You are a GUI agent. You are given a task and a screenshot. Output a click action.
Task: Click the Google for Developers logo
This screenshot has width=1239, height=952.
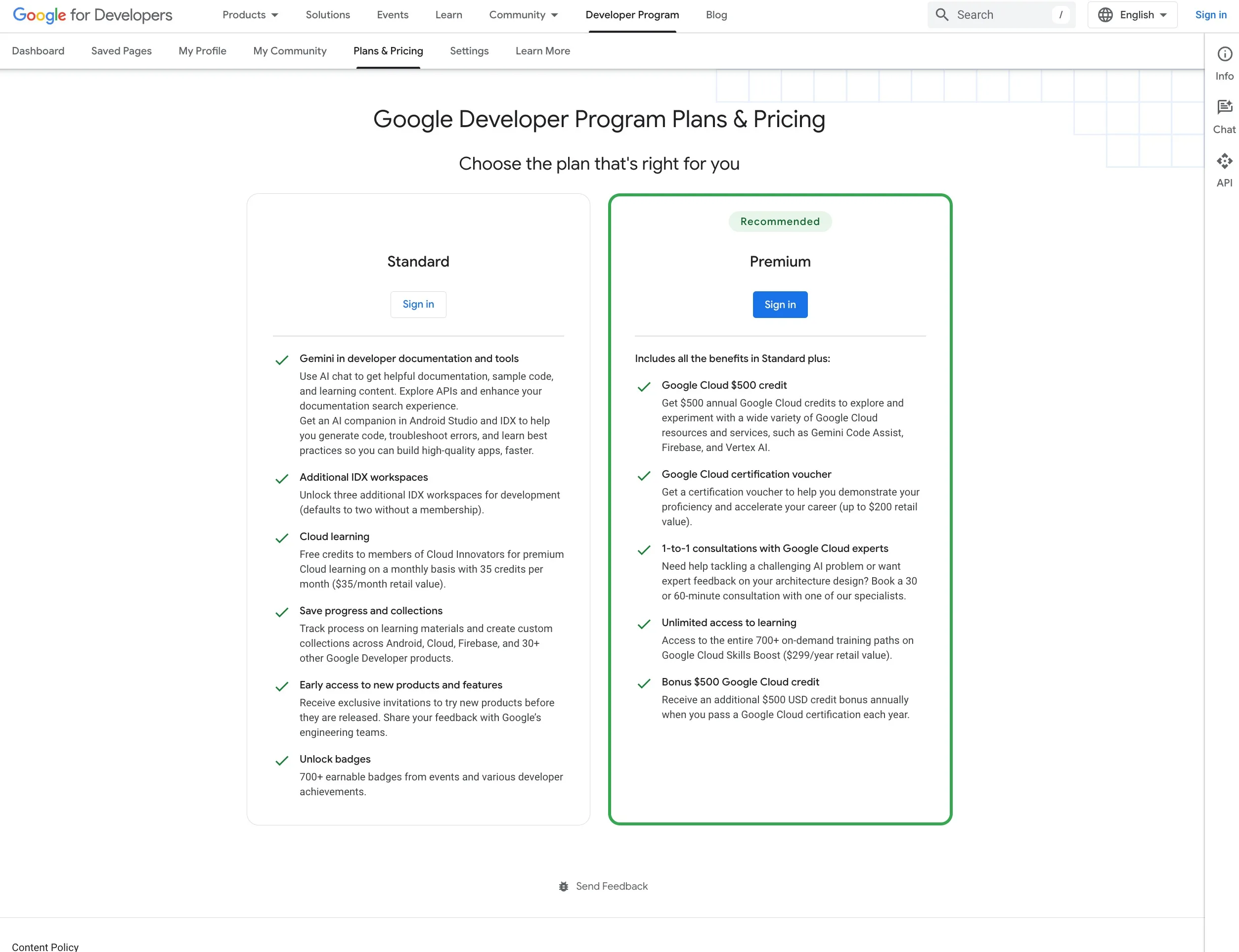click(x=92, y=15)
